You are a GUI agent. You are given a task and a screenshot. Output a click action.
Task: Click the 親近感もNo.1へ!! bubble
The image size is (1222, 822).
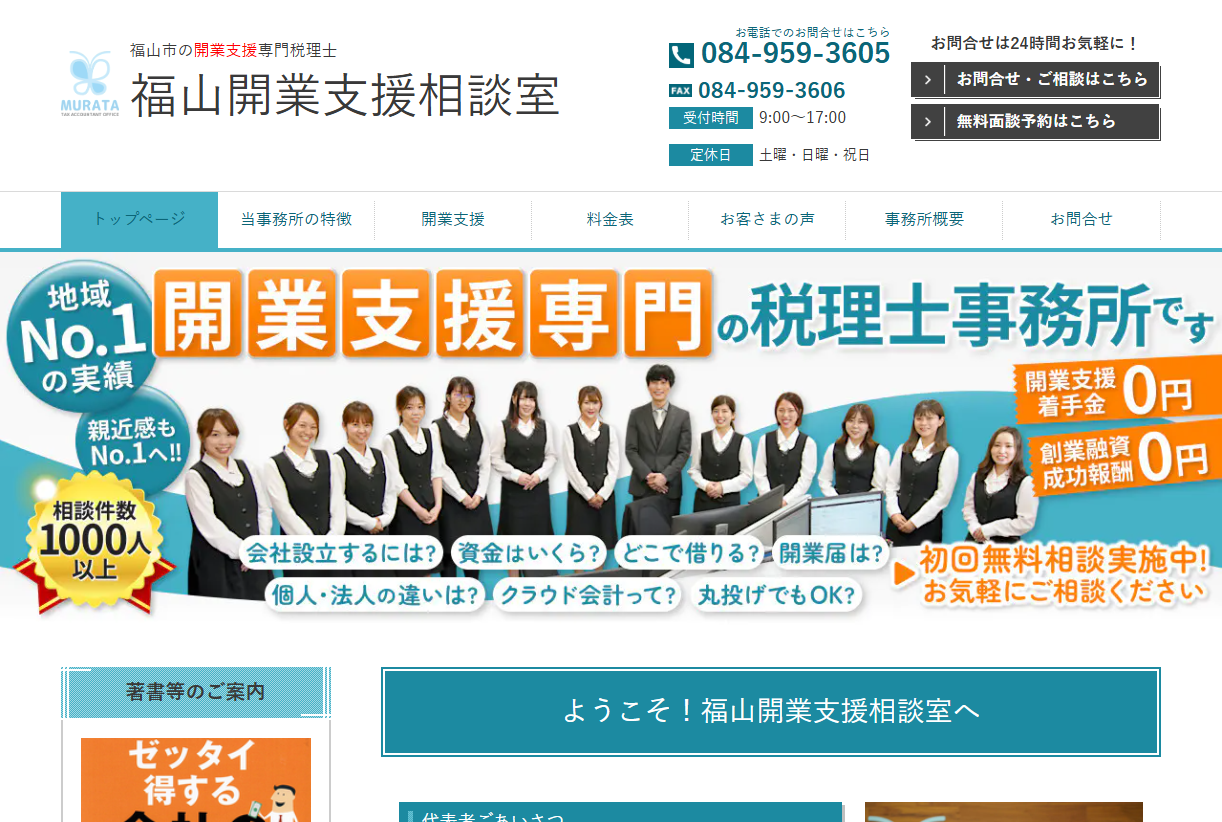[x=135, y=442]
